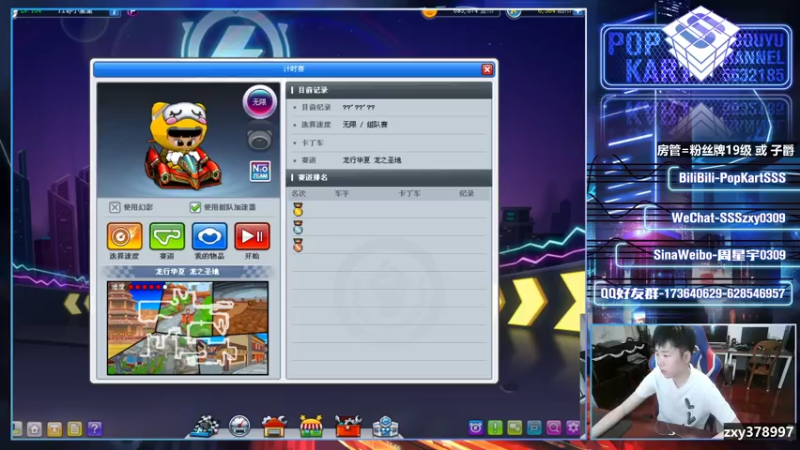Click the purple camera icon at bottom right
The height and width of the screenshot is (450, 800).
click(x=476, y=428)
